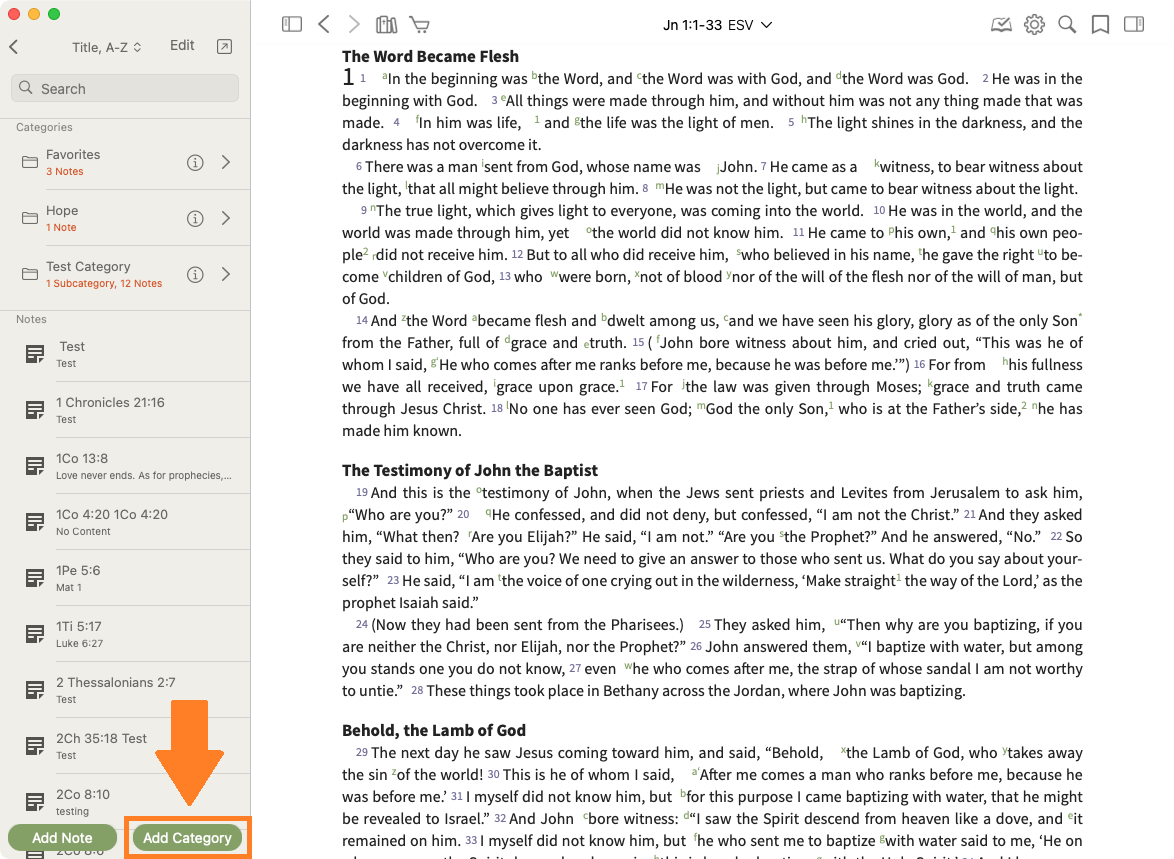Open the store shopping cart
This screenshot has height=859, width=1174.
coord(420,25)
